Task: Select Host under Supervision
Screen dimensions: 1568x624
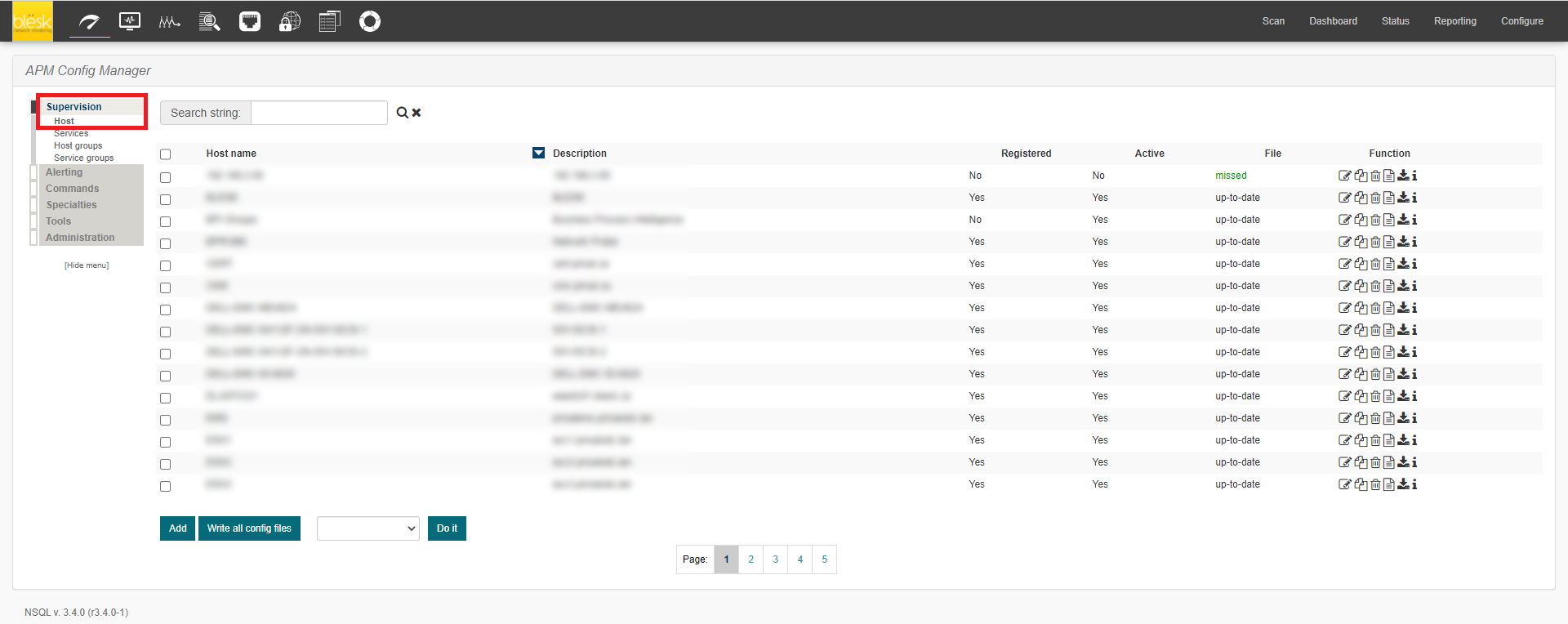Action: 64,121
